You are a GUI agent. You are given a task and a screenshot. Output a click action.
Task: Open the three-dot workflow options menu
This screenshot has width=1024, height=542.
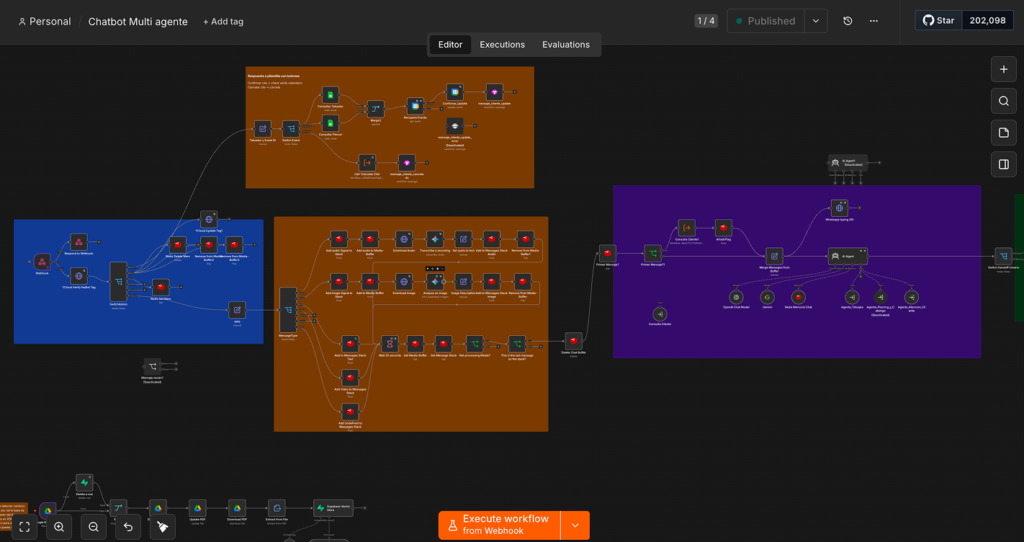point(874,21)
